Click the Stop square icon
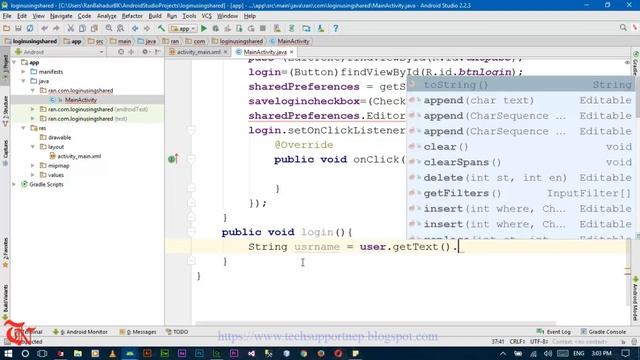The width and height of the screenshot is (640, 360). tap(263, 28)
